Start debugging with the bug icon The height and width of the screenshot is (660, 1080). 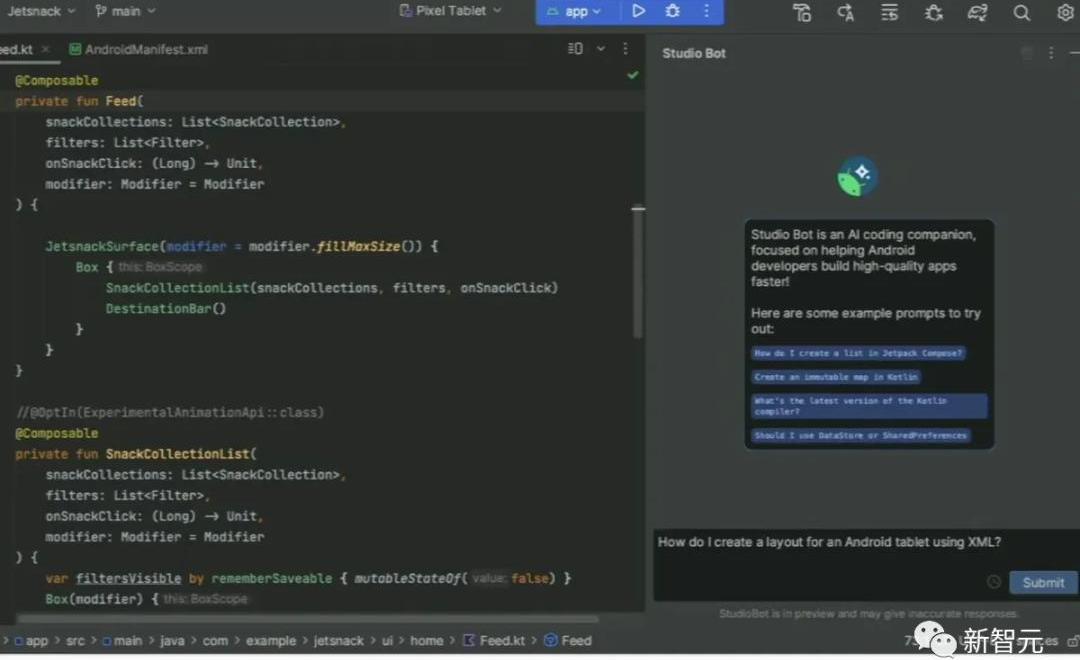point(672,11)
